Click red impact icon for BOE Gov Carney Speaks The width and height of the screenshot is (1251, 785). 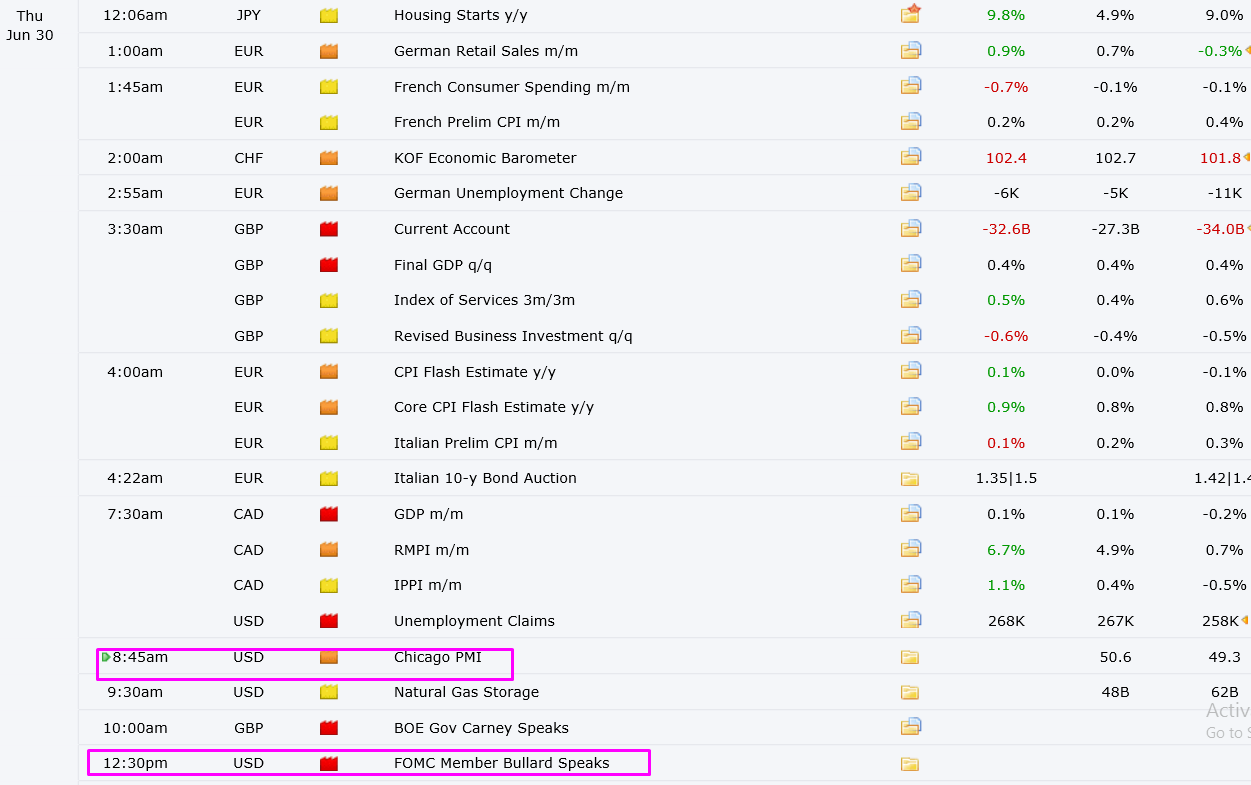329,728
